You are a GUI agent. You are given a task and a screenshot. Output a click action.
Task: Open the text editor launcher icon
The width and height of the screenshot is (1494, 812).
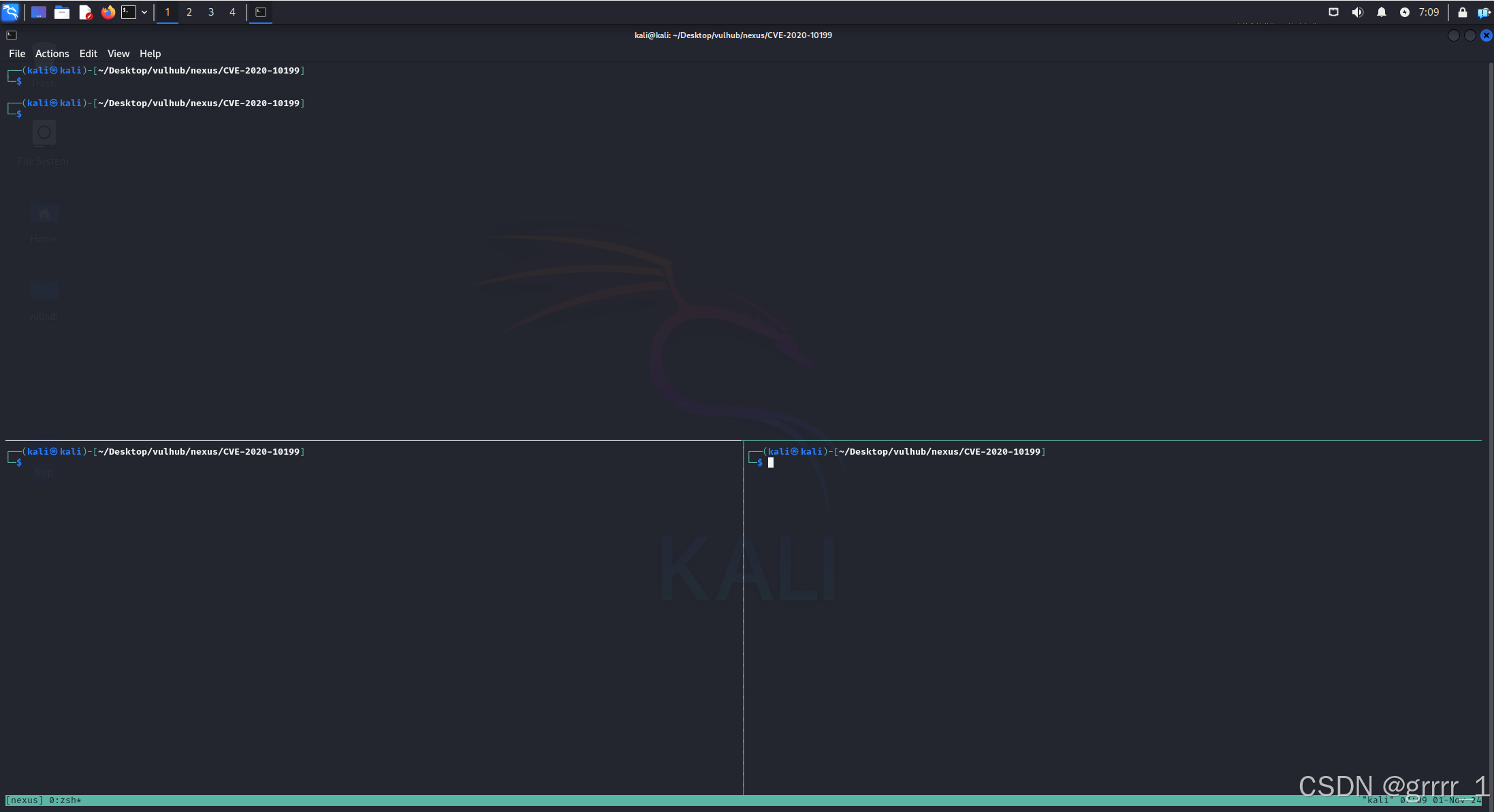coord(85,12)
